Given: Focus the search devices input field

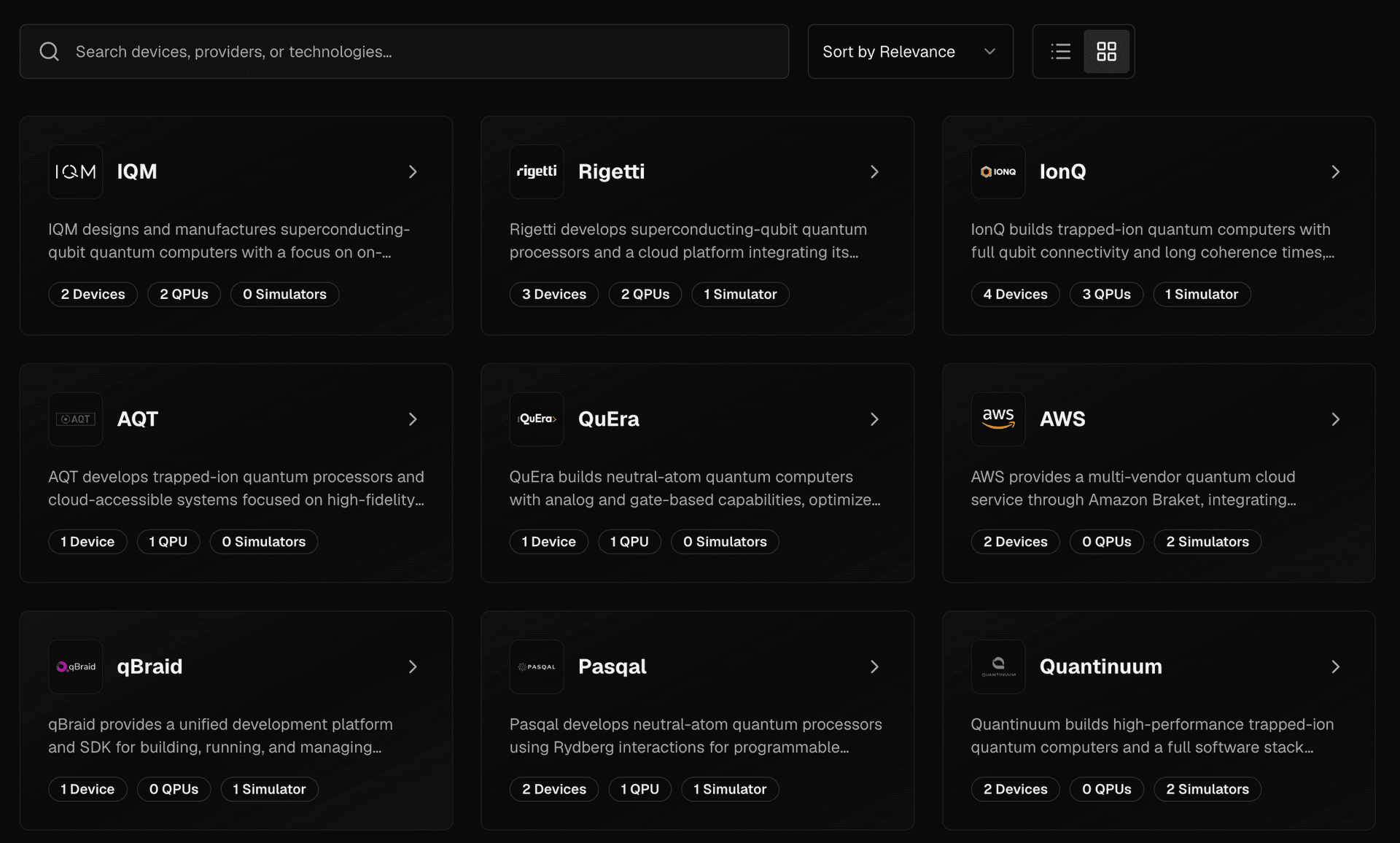Looking at the screenshot, I should 404,52.
